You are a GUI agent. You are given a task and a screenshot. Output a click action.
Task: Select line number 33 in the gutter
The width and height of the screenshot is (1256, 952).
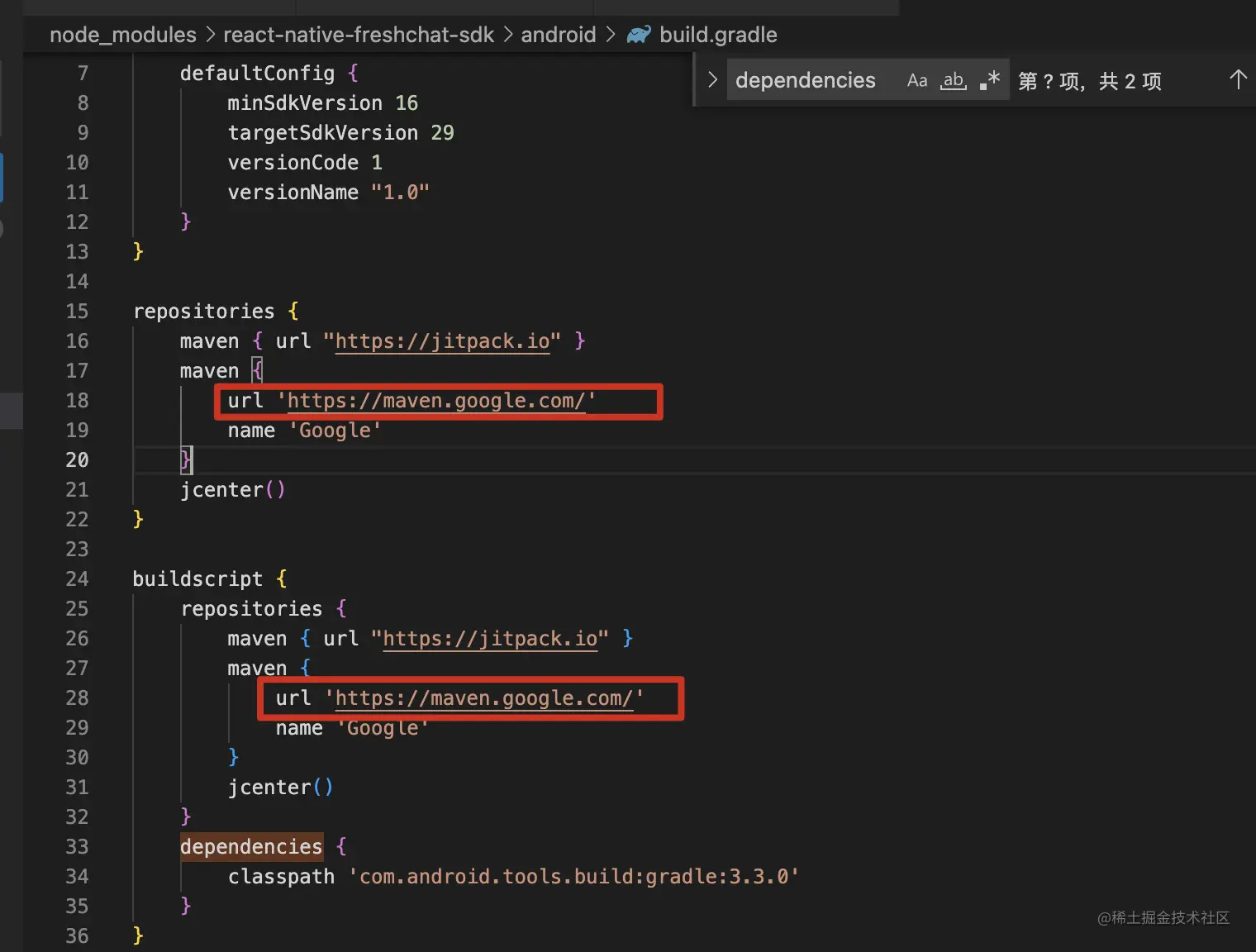[77, 847]
